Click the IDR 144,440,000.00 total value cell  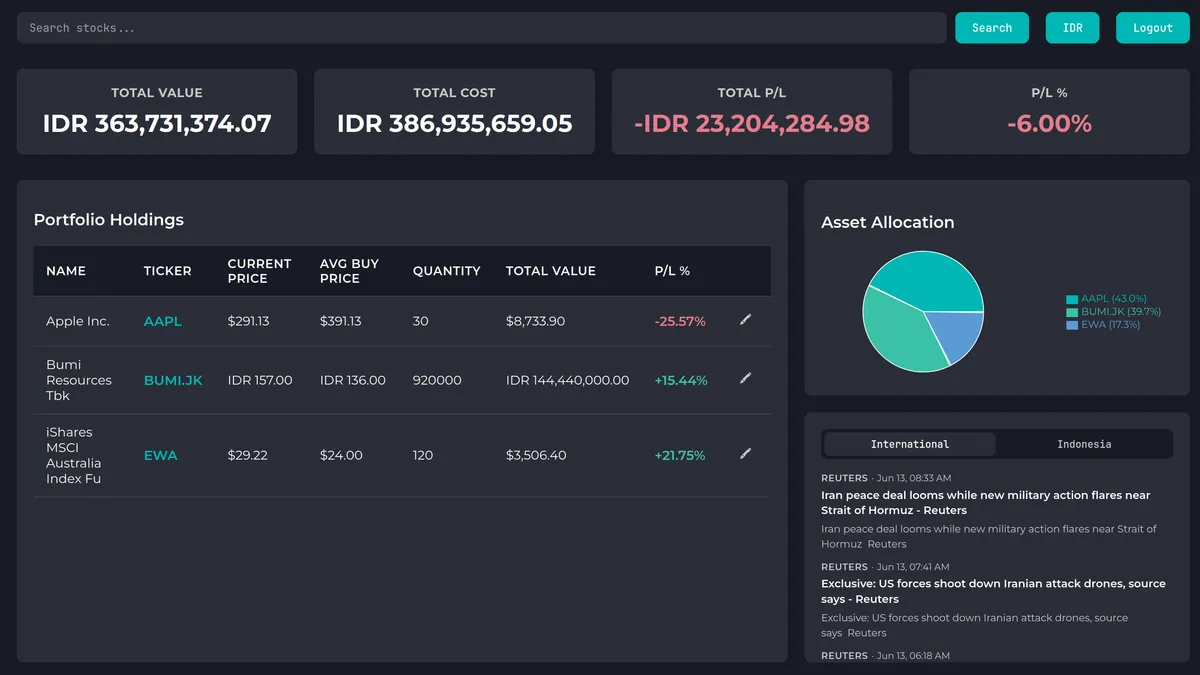tap(568, 380)
